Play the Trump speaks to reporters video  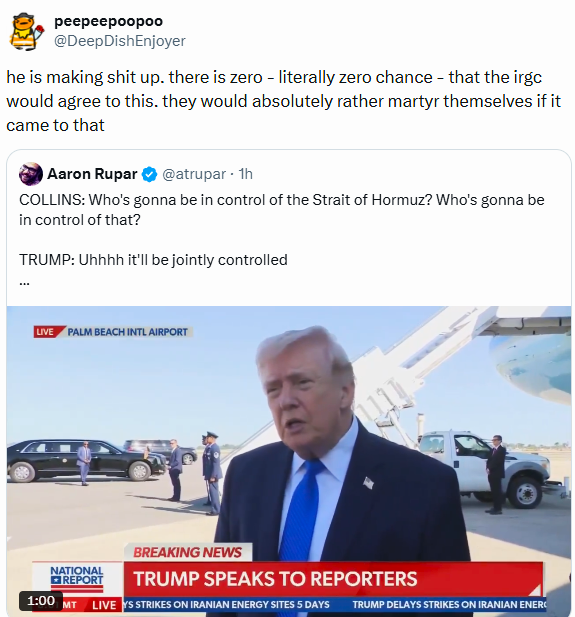point(288,461)
